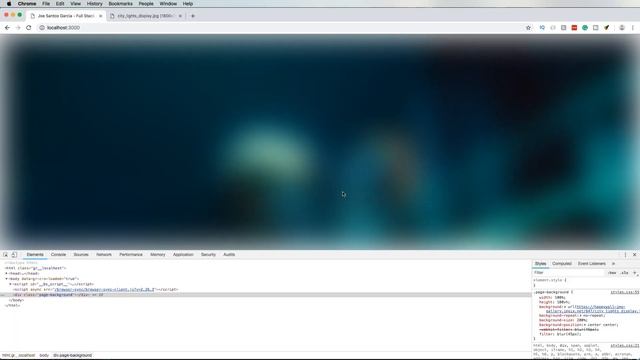Expand the __bs_script__ script node

(11, 284)
